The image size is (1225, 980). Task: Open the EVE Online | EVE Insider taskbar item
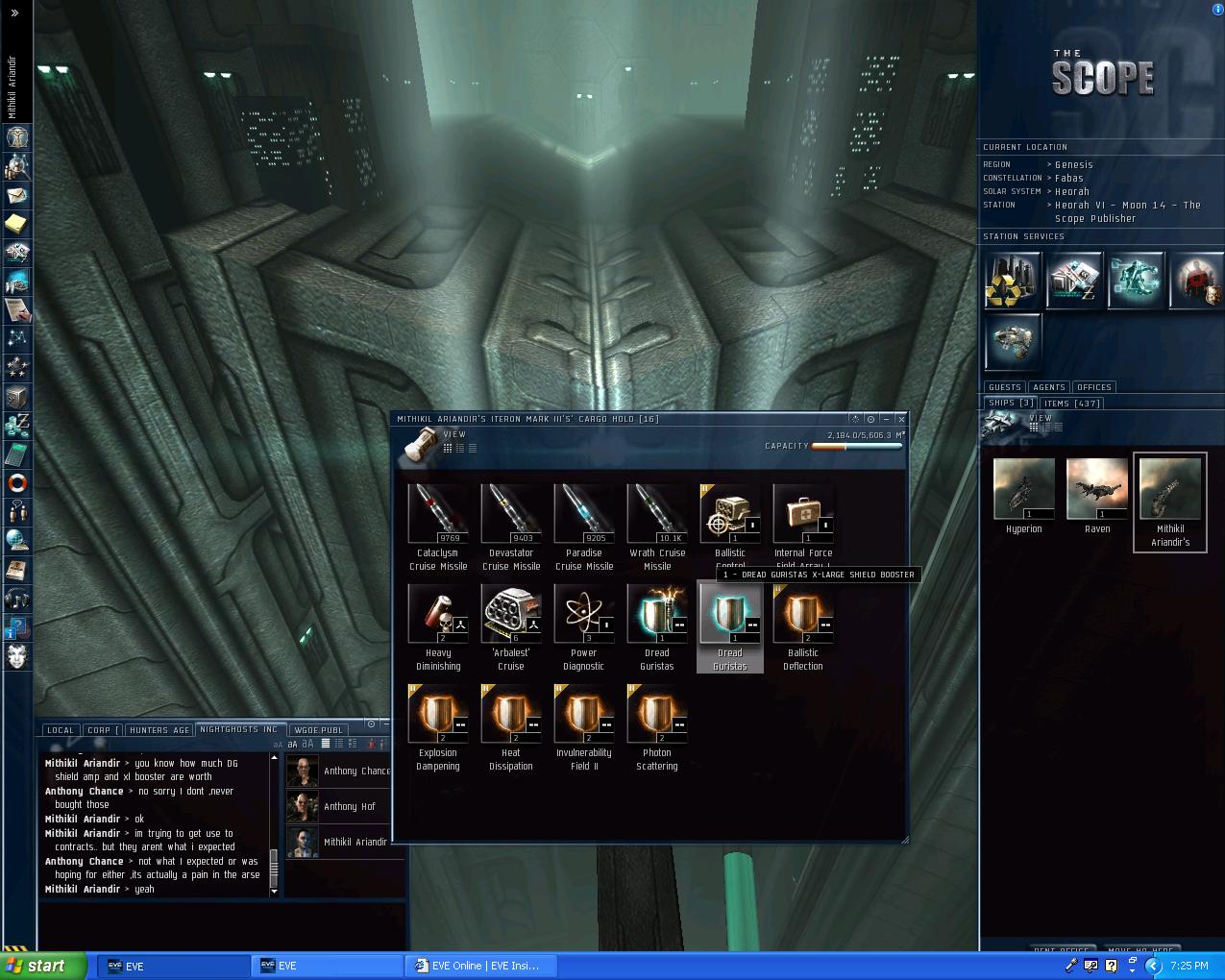pyautogui.click(x=478, y=966)
